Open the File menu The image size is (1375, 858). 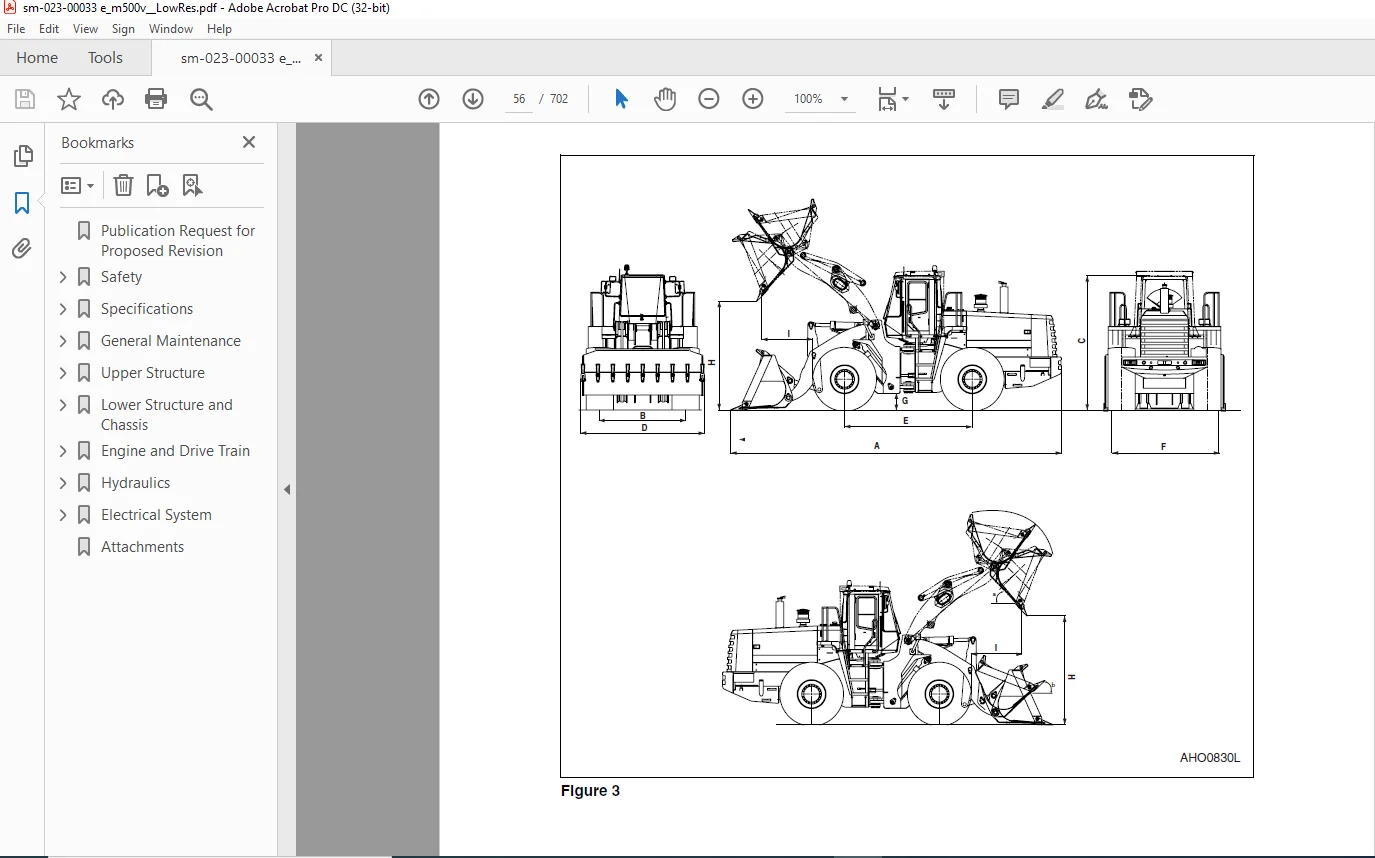click(16, 29)
